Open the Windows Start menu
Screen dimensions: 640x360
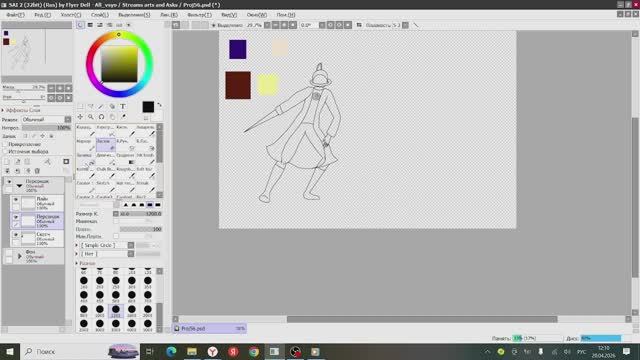pyautogui.click(x=9, y=351)
